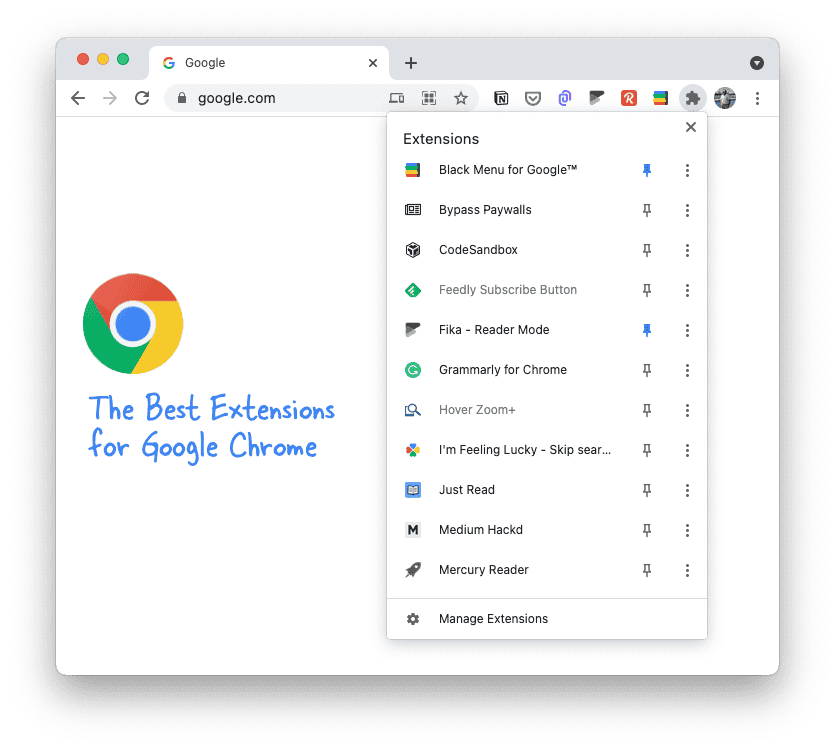
Task: Reload the current page
Action: (x=142, y=98)
